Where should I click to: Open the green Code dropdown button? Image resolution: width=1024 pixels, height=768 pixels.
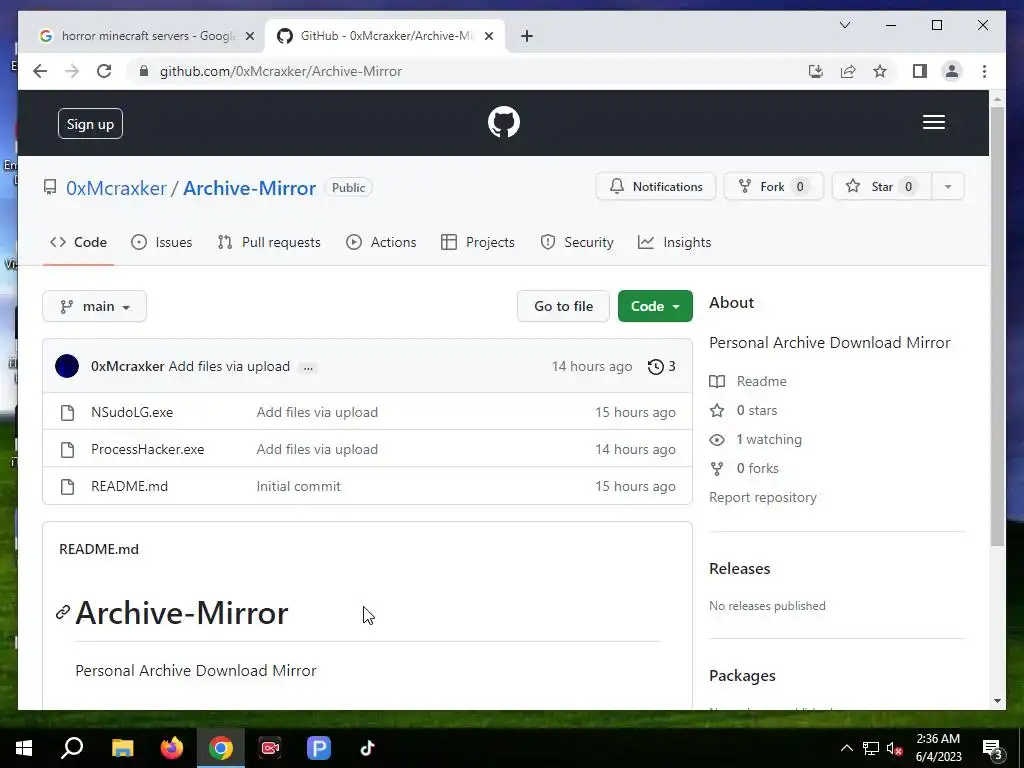[655, 306]
